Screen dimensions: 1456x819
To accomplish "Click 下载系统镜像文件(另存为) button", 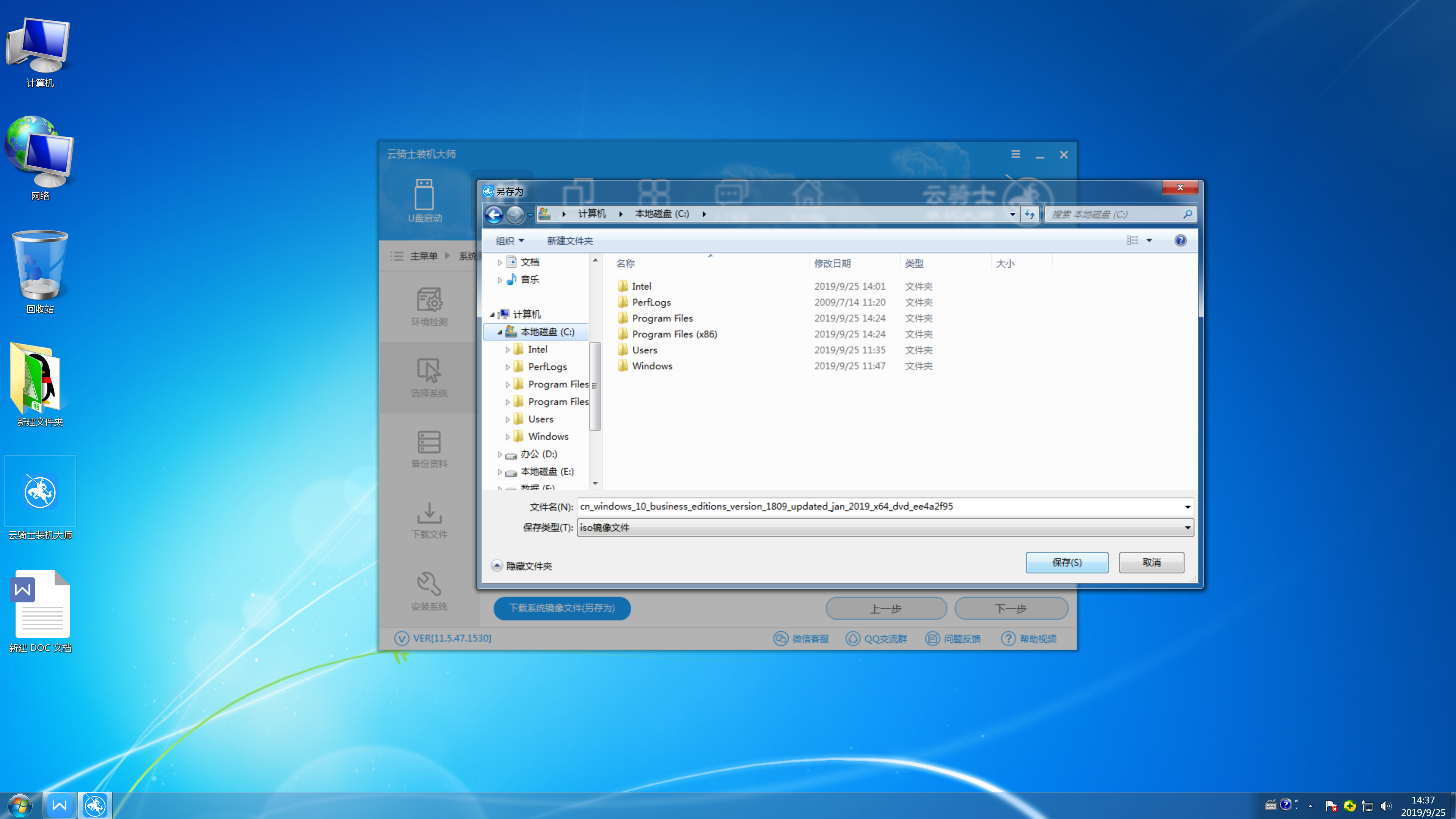I will click(x=562, y=608).
